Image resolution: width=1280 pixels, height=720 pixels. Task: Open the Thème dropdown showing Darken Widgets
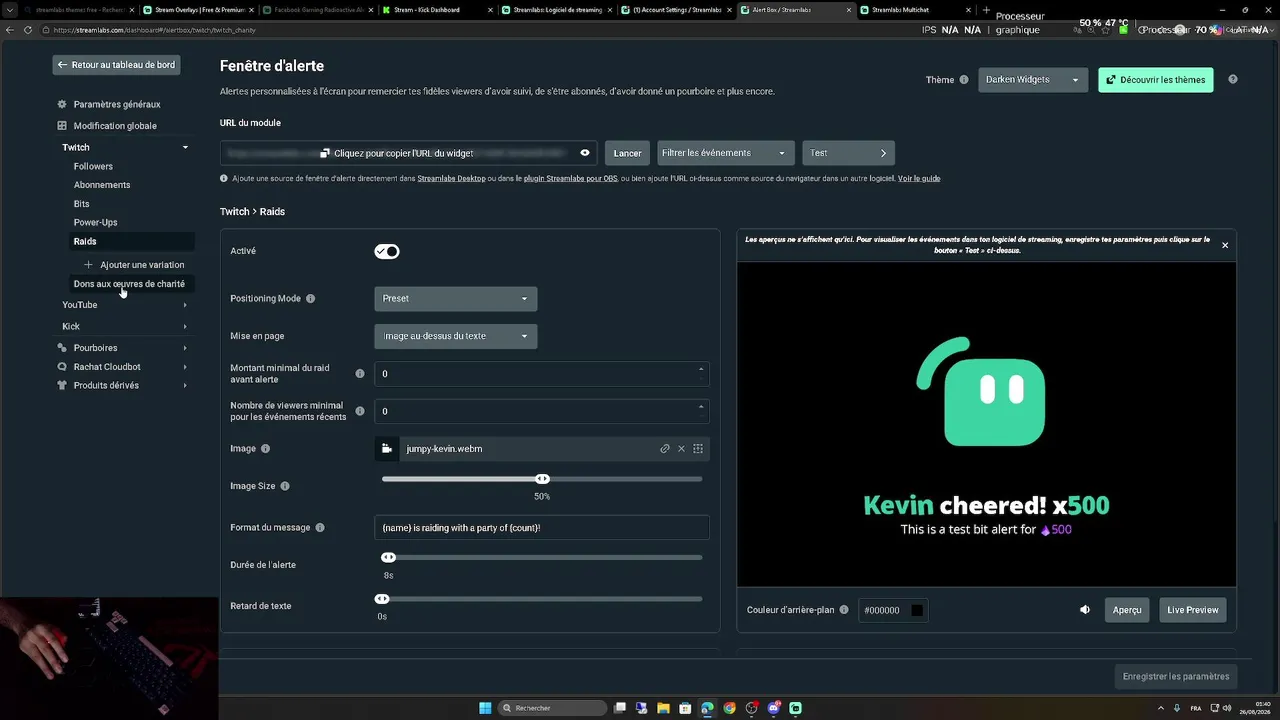pyautogui.click(x=1033, y=80)
